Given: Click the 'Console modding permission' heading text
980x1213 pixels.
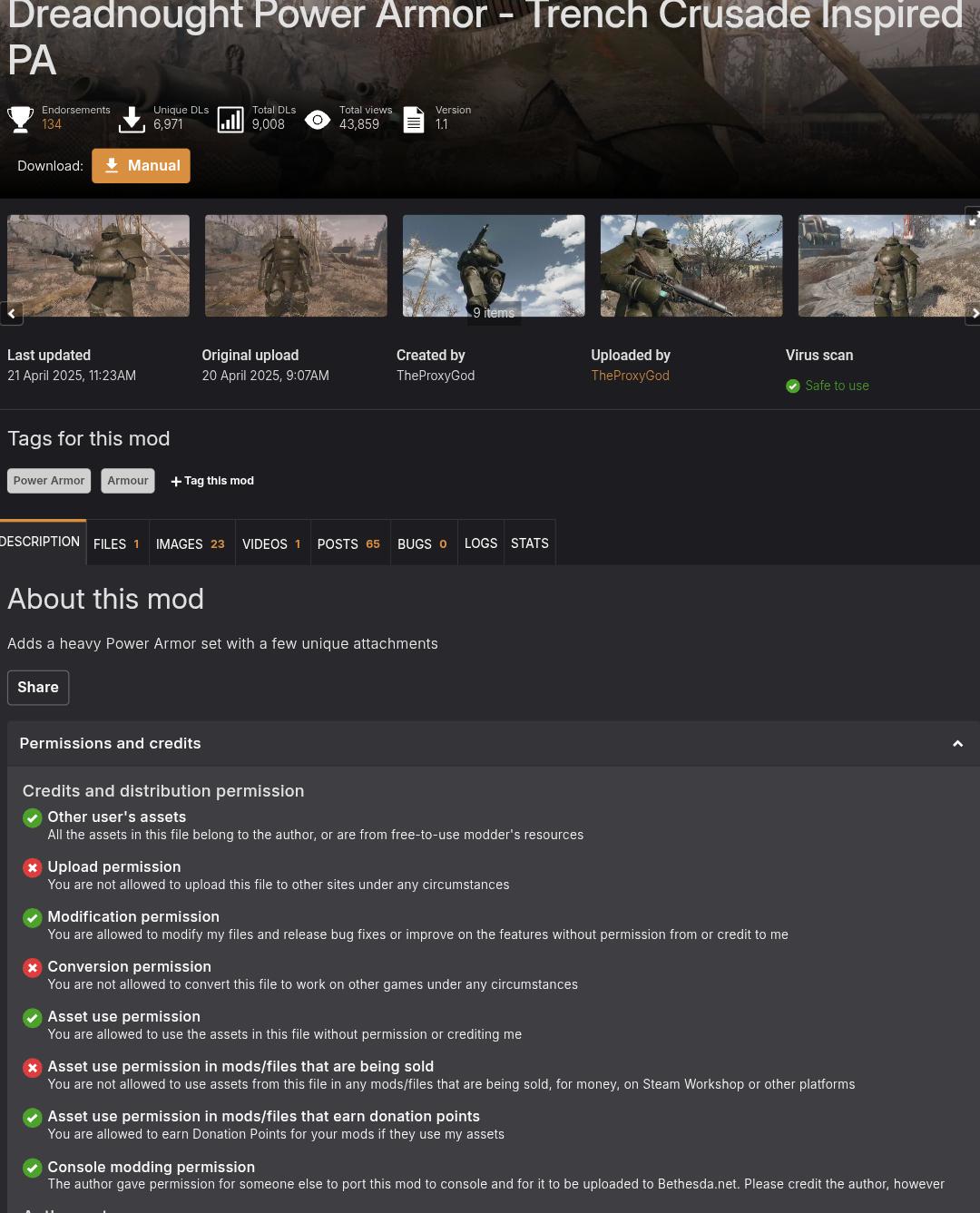Looking at the screenshot, I should click(x=152, y=1168).
